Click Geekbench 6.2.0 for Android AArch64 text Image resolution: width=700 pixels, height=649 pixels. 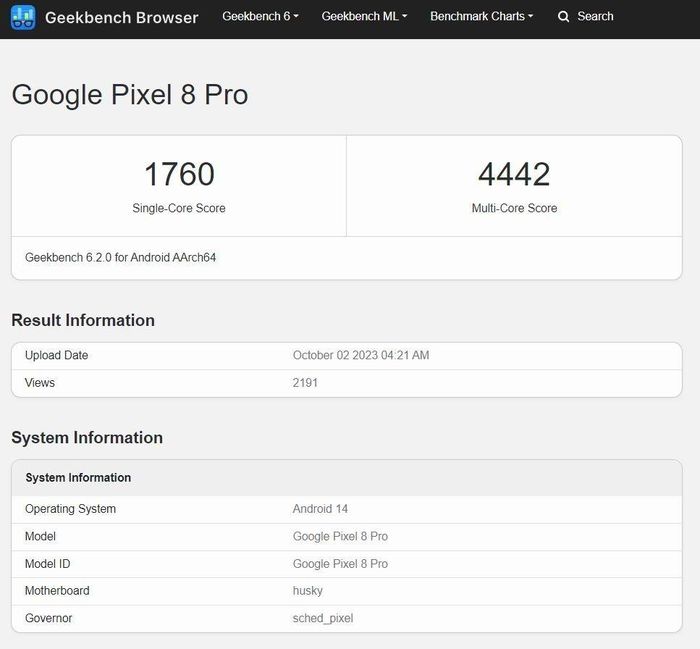tap(121, 258)
